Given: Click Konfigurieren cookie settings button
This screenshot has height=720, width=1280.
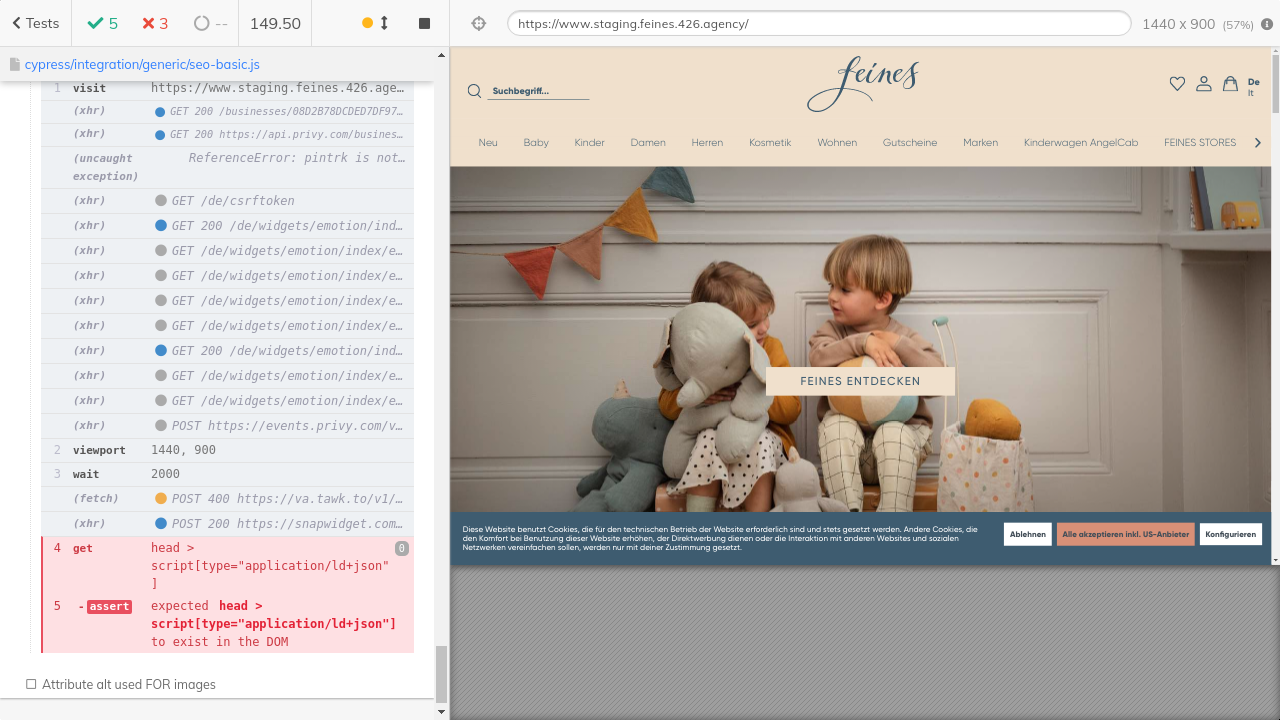Looking at the screenshot, I should pyautogui.click(x=1230, y=534).
